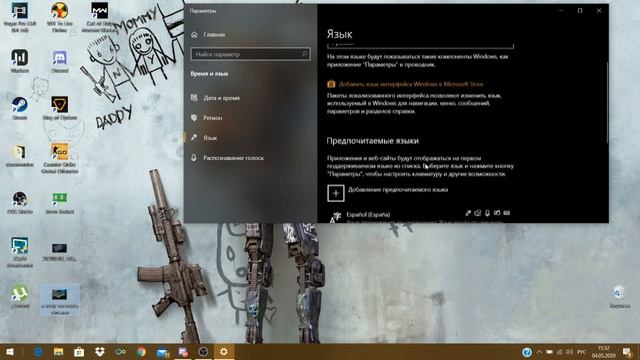Open the uTorrent desktop shortcut
This screenshot has width=640, height=360.
[x=20, y=296]
